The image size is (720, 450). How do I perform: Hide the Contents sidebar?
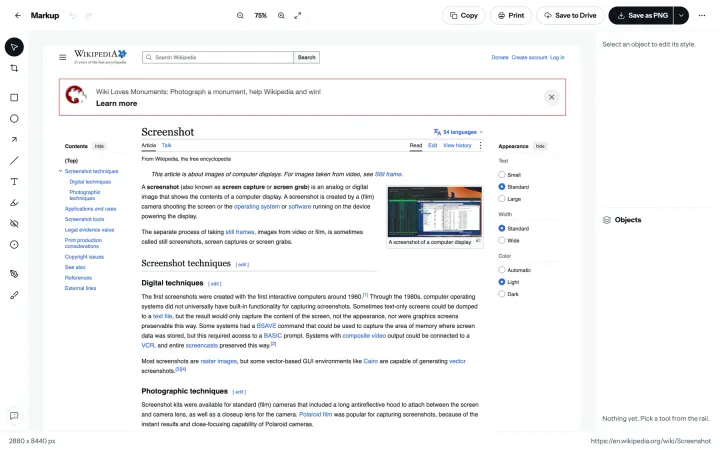(99, 146)
